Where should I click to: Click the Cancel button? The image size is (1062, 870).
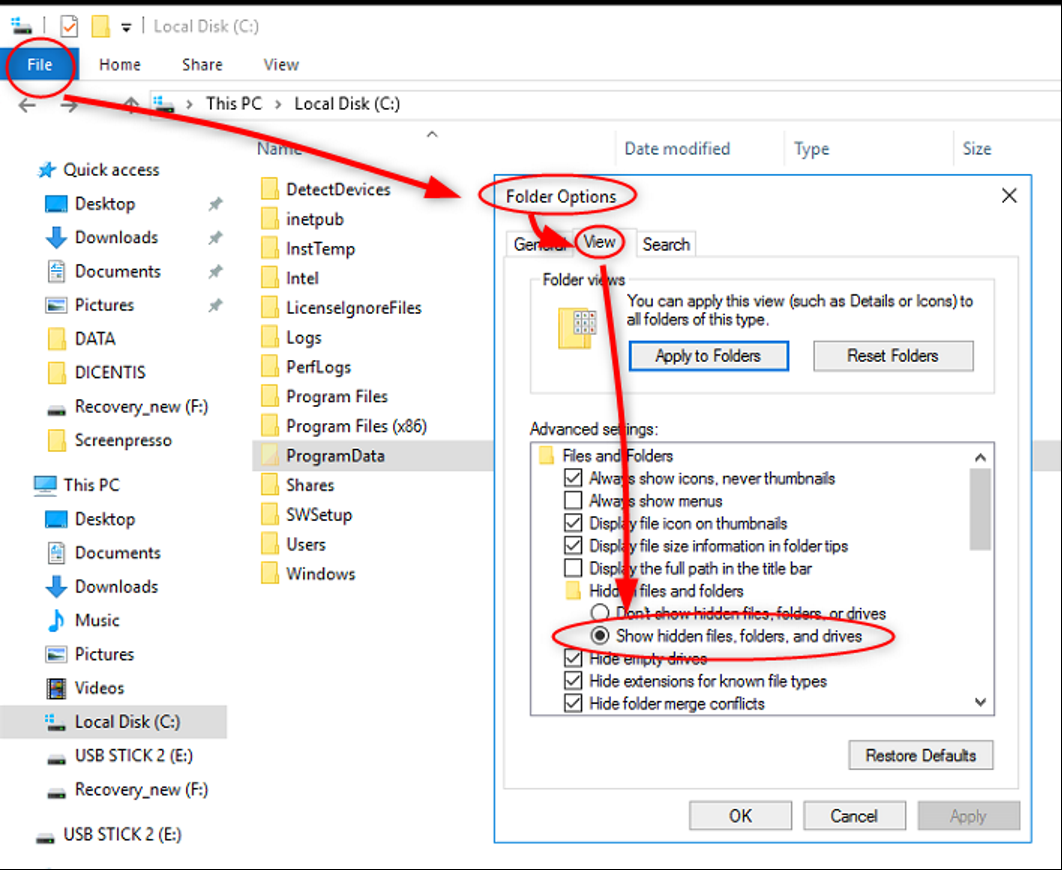pos(854,816)
